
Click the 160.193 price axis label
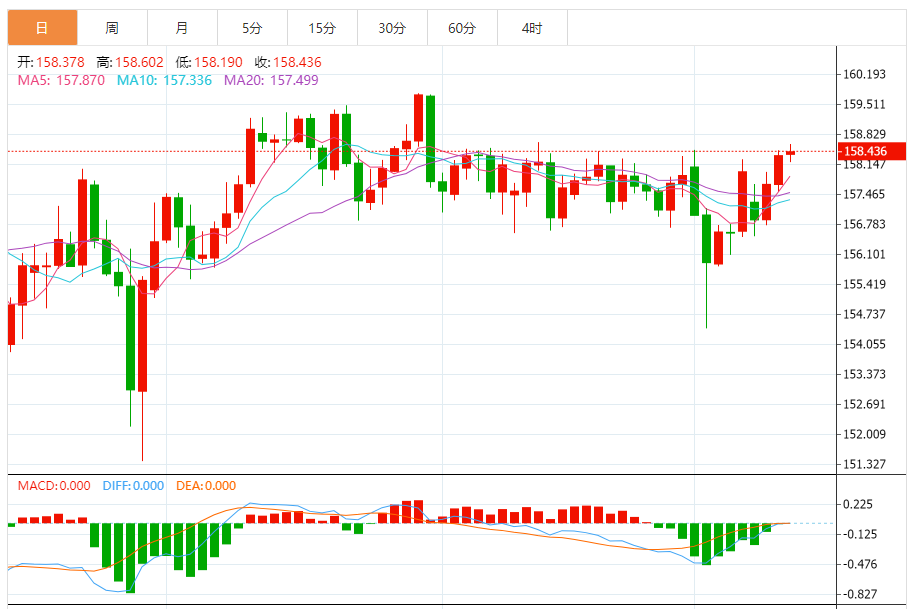pos(864,74)
